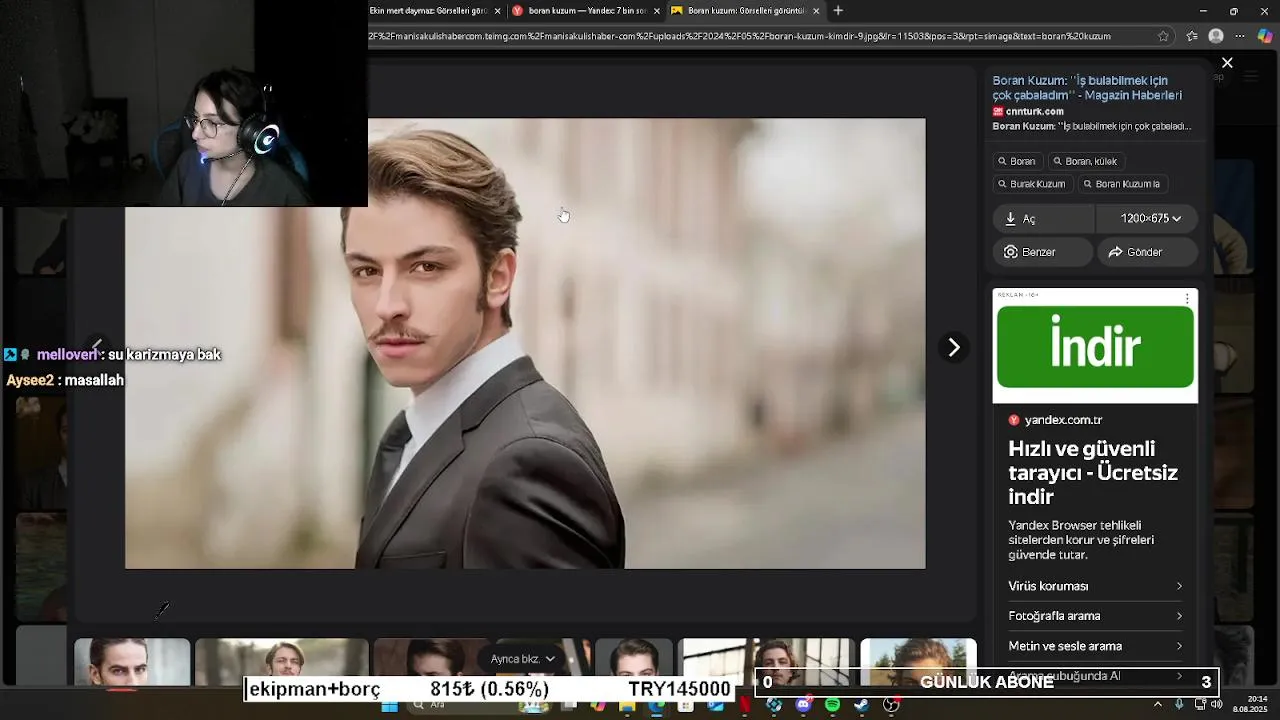Screen dimensions: 1280x720
Task: Click the green İndir ad banner
Action: click(x=1095, y=347)
